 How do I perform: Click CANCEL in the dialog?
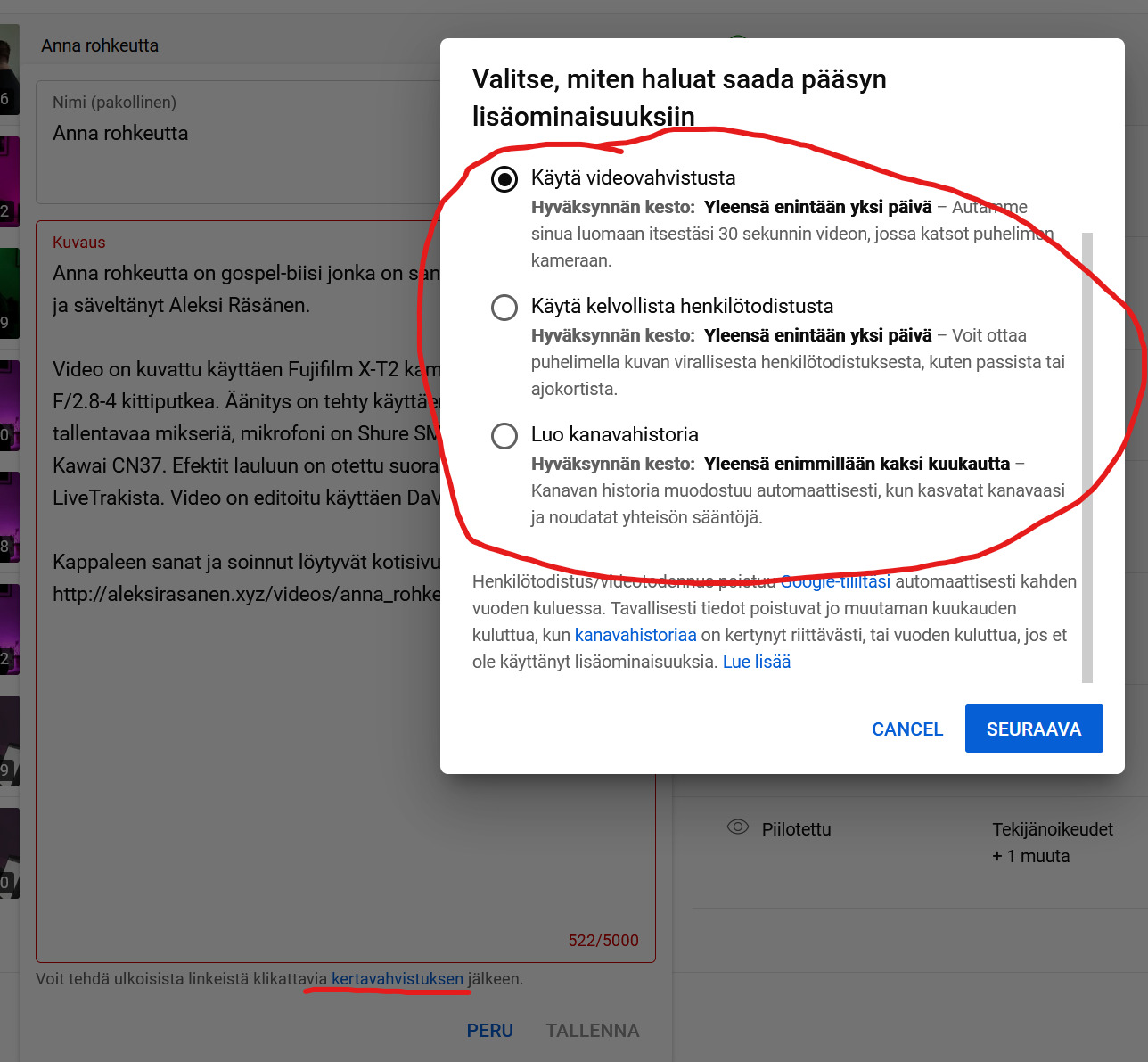tap(907, 729)
